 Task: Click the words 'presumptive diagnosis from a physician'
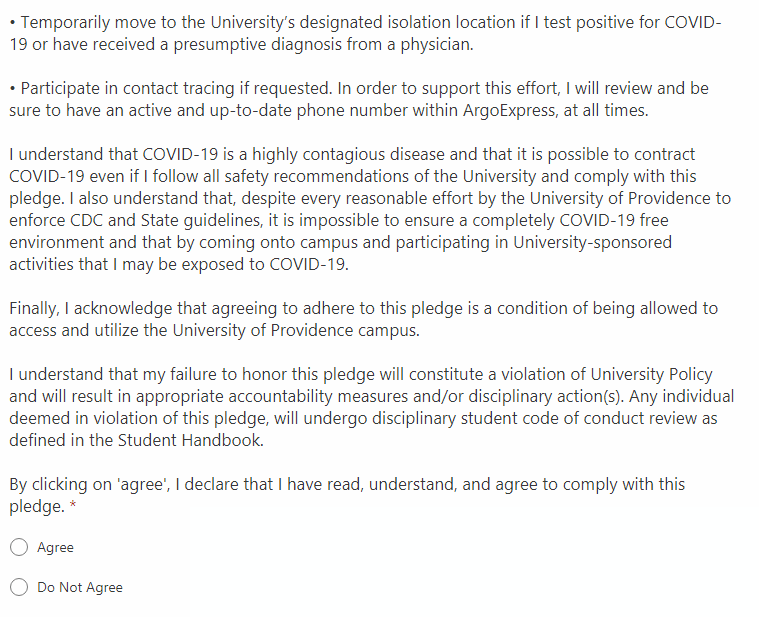(322, 45)
